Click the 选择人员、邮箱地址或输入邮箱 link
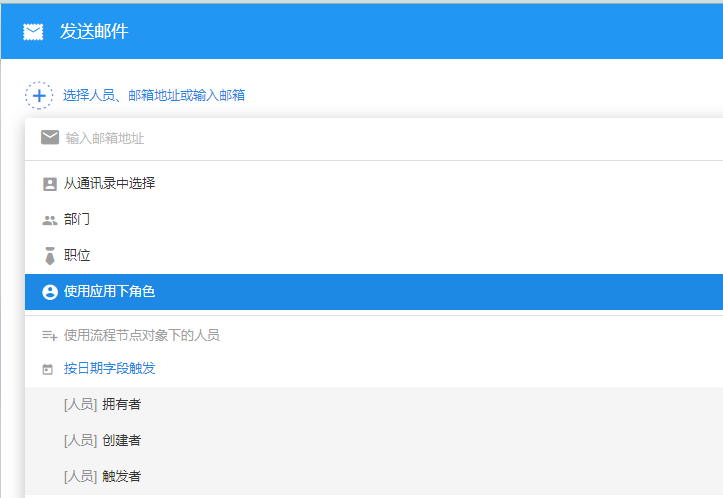Screen dimensions: 723x498 [x=154, y=95]
